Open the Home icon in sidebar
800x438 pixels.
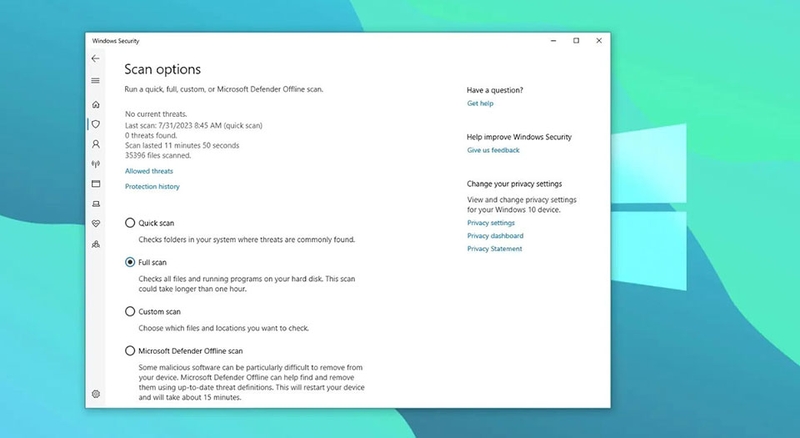pyautogui.click(x=95, y=105)
